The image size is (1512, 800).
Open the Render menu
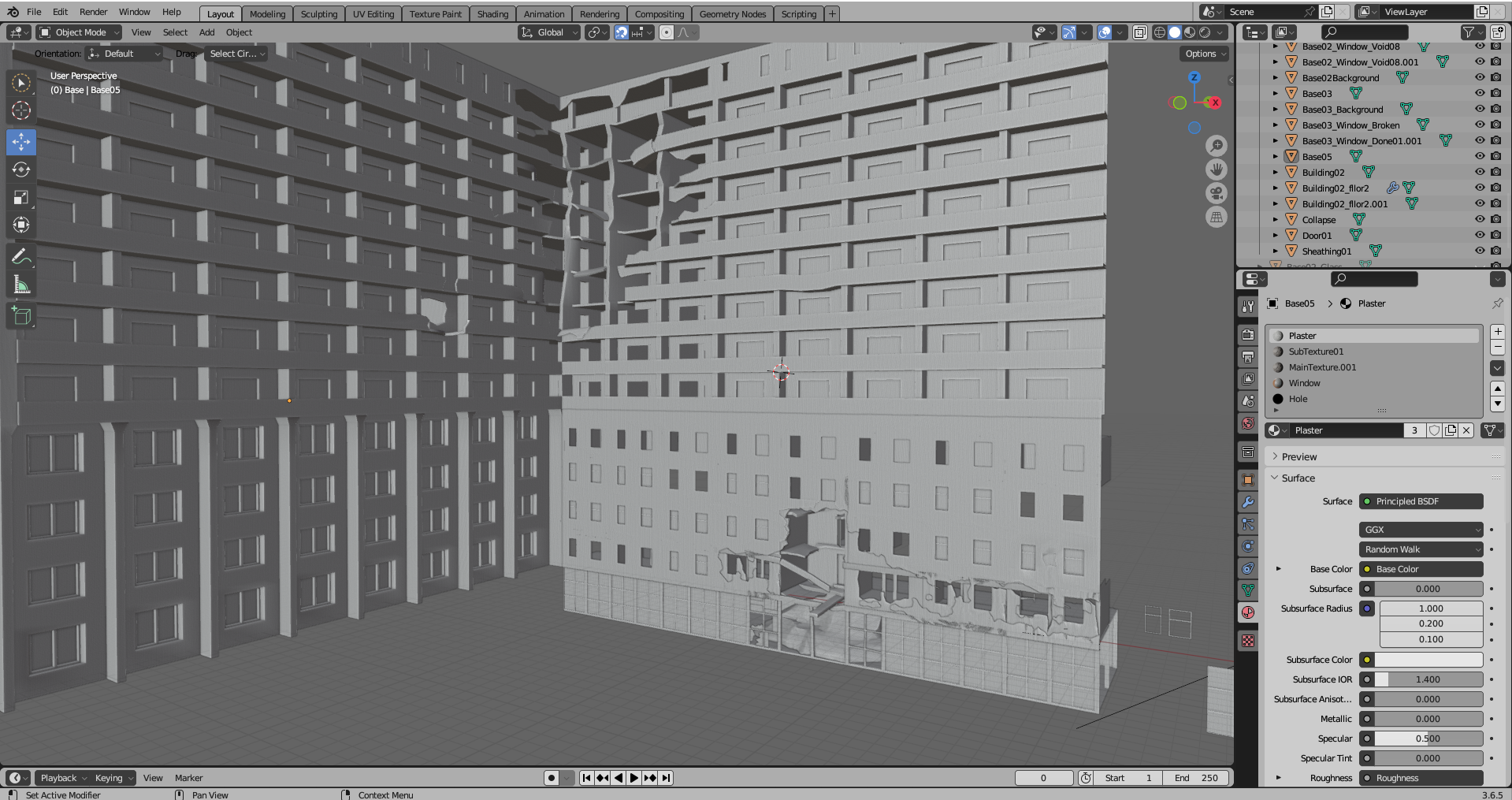pyautogui.click(x=93, y=12)
